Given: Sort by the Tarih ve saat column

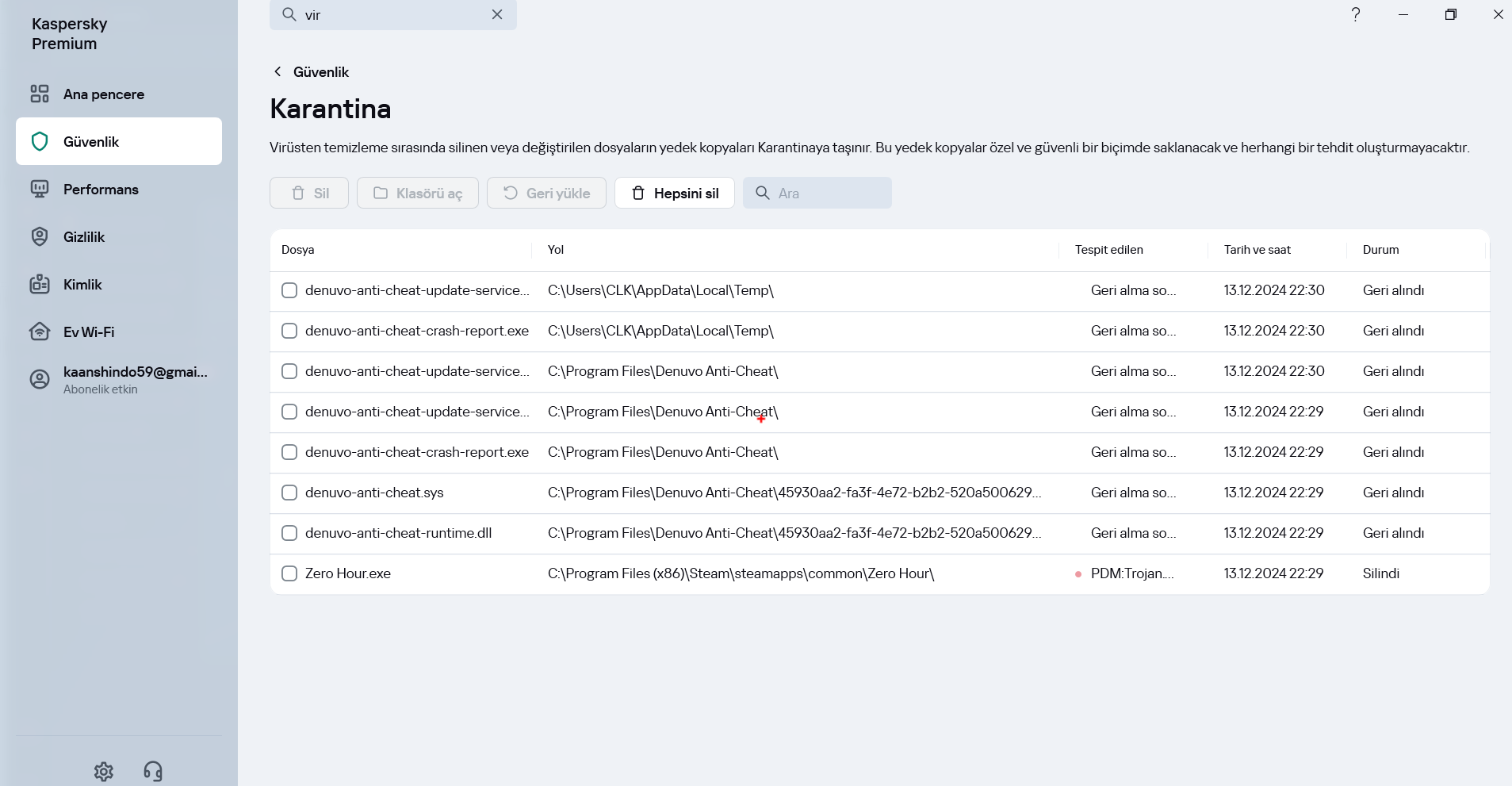Looking at the screenshot, I should click(x=1257, y=250).
